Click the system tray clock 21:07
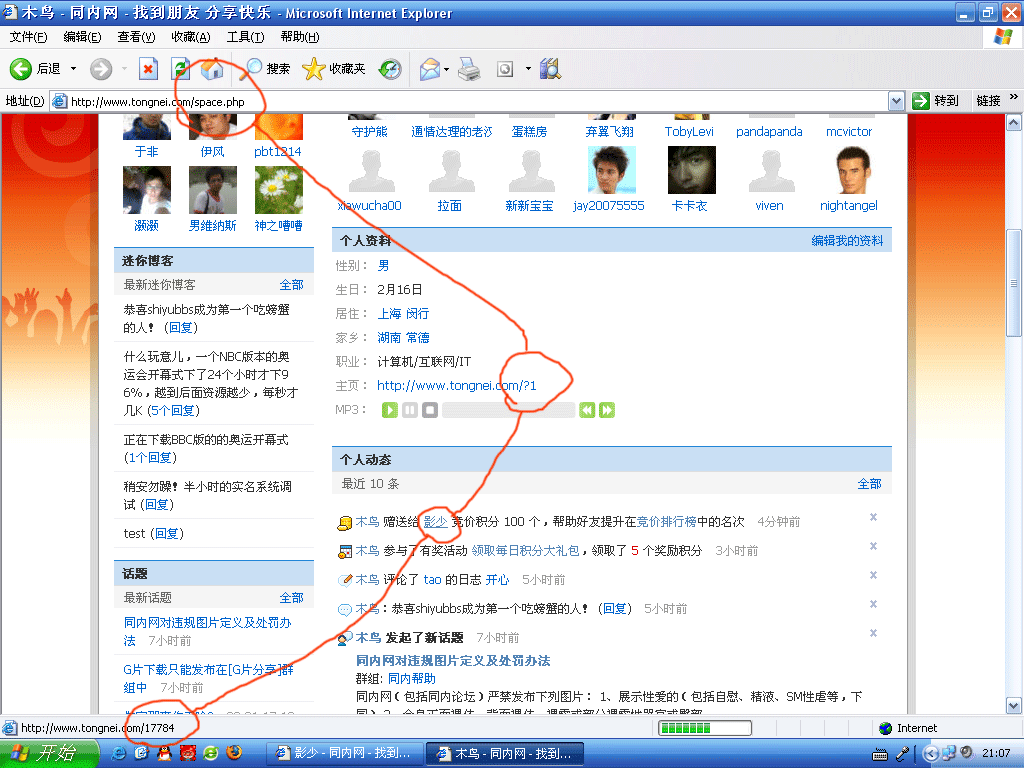 (997, 754)
